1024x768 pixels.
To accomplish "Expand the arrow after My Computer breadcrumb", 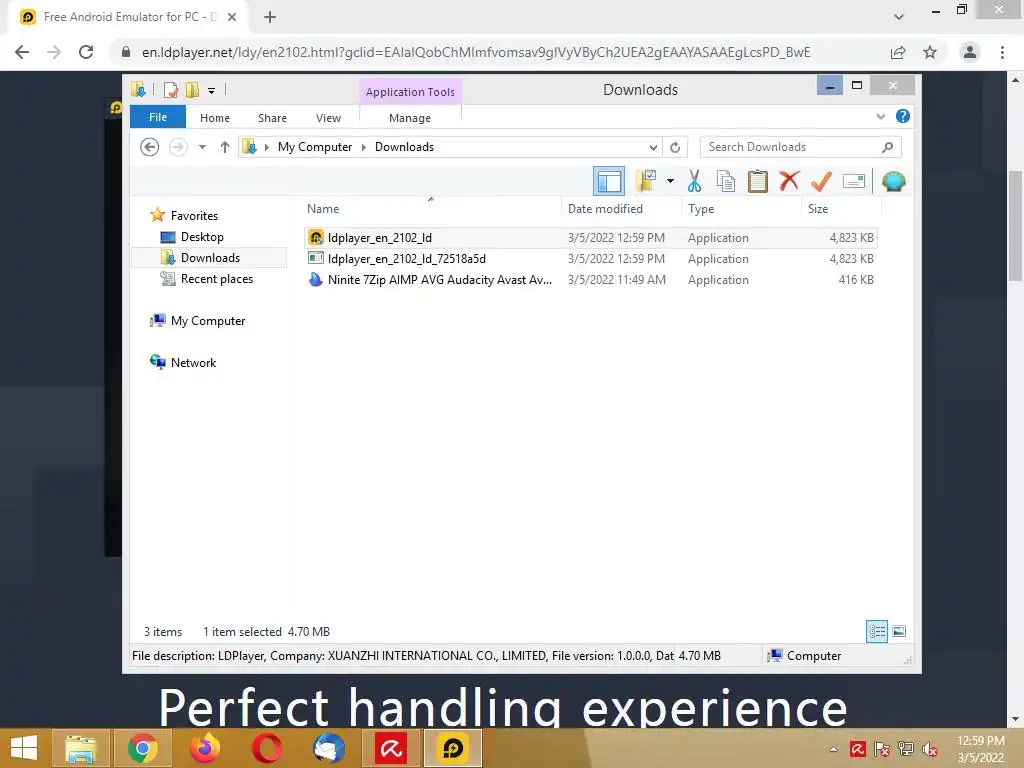I will (x=364, y=148).
